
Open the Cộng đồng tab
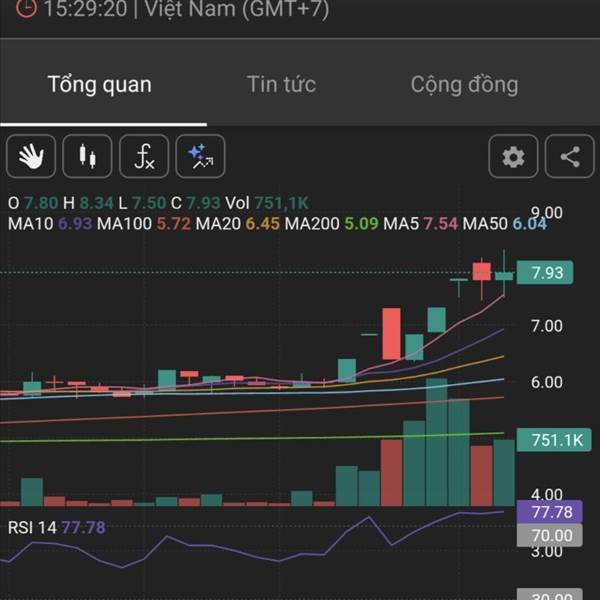click(464, 85)
